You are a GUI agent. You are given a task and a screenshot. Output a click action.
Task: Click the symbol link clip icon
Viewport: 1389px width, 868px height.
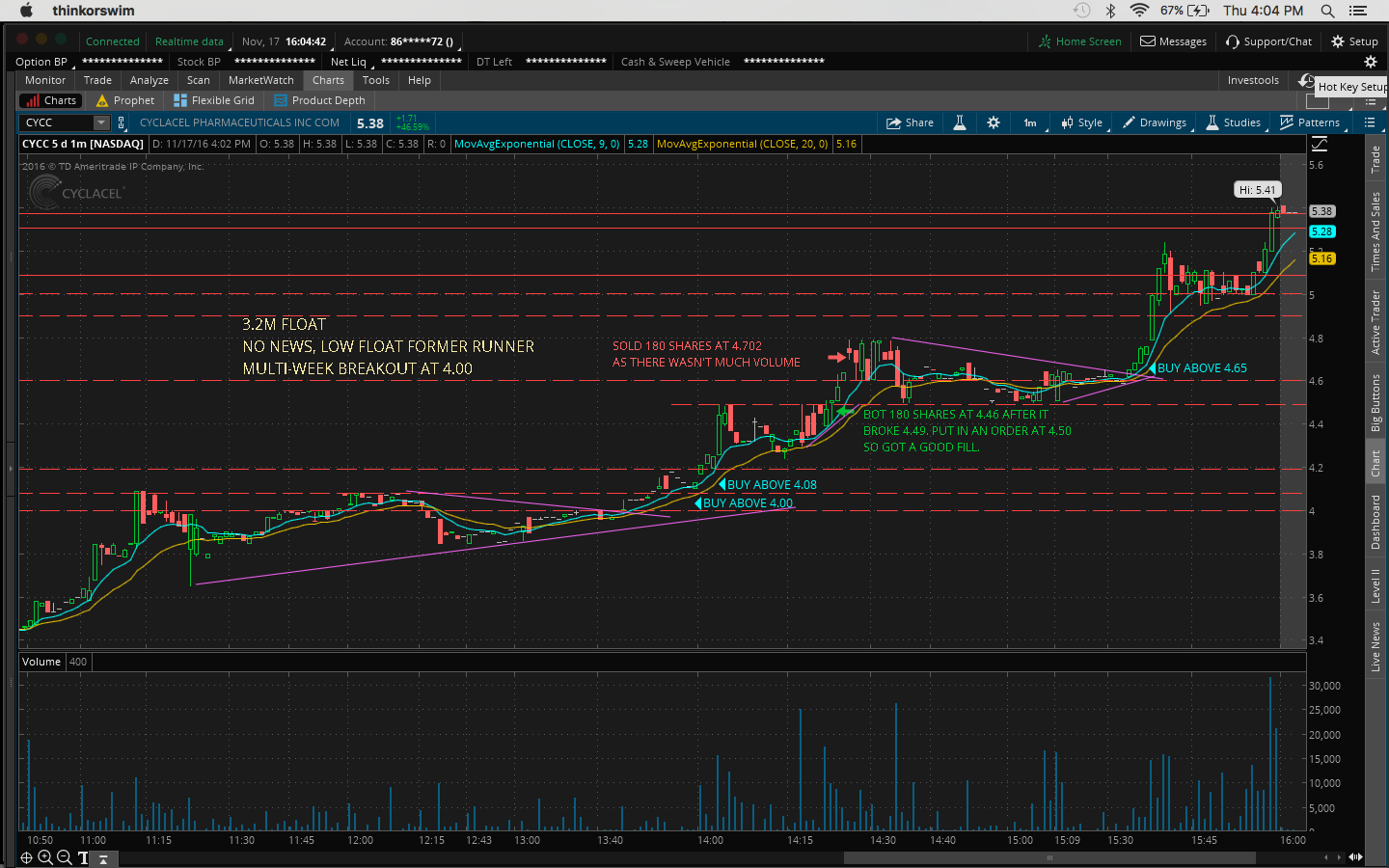[x=122, y=122]
